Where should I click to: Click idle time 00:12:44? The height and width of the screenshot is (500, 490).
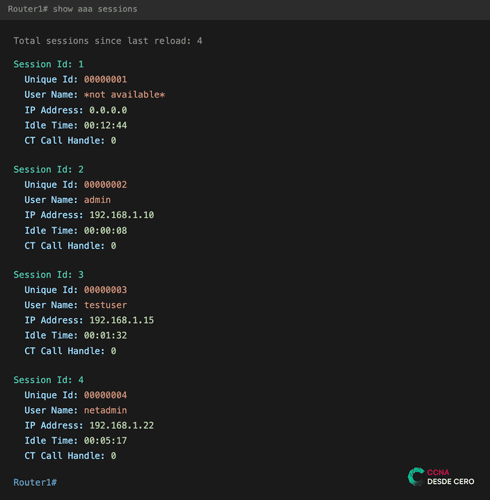[105, 125]
